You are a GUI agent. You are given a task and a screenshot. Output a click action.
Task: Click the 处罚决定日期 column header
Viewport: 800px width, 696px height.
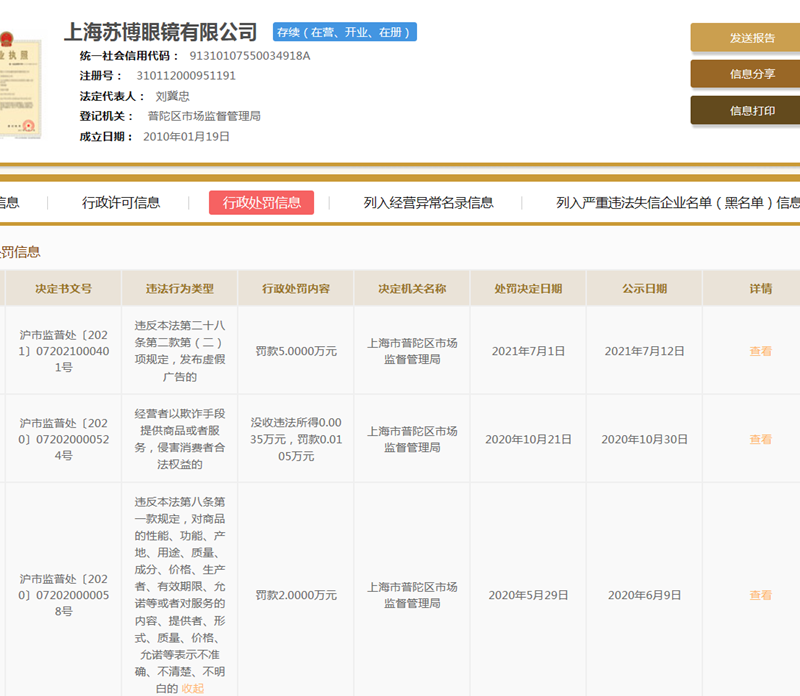click(528, 289)
